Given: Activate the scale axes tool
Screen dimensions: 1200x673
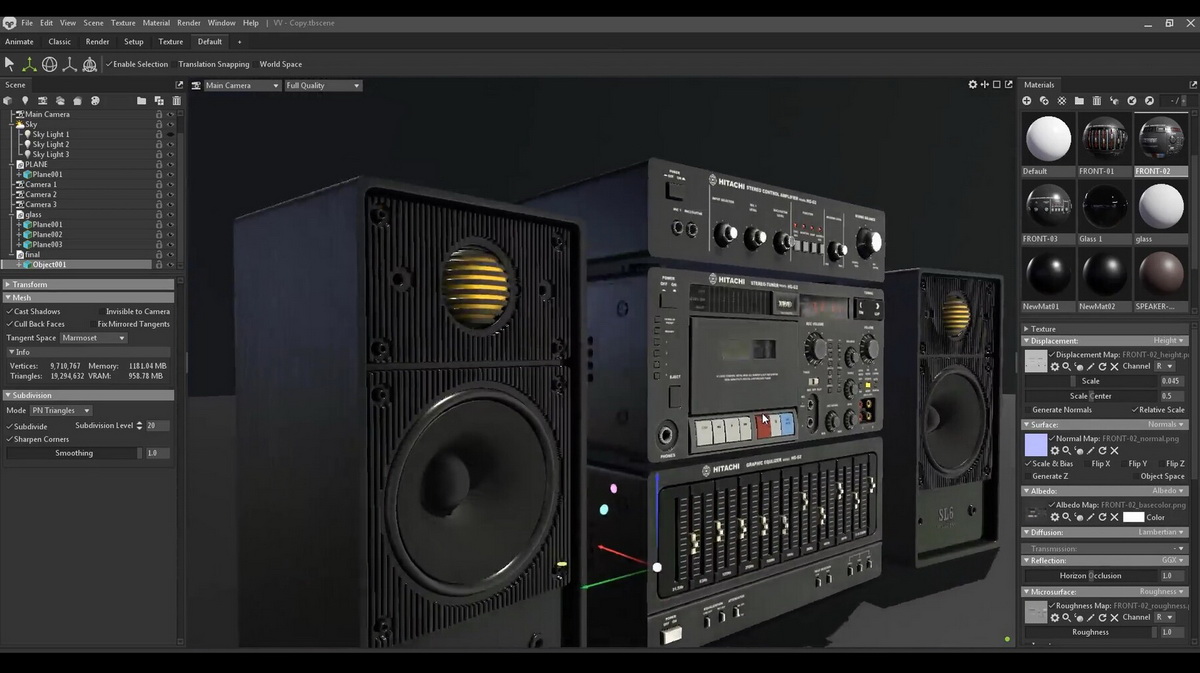Looking at the screenshot, I should [69, 64].
